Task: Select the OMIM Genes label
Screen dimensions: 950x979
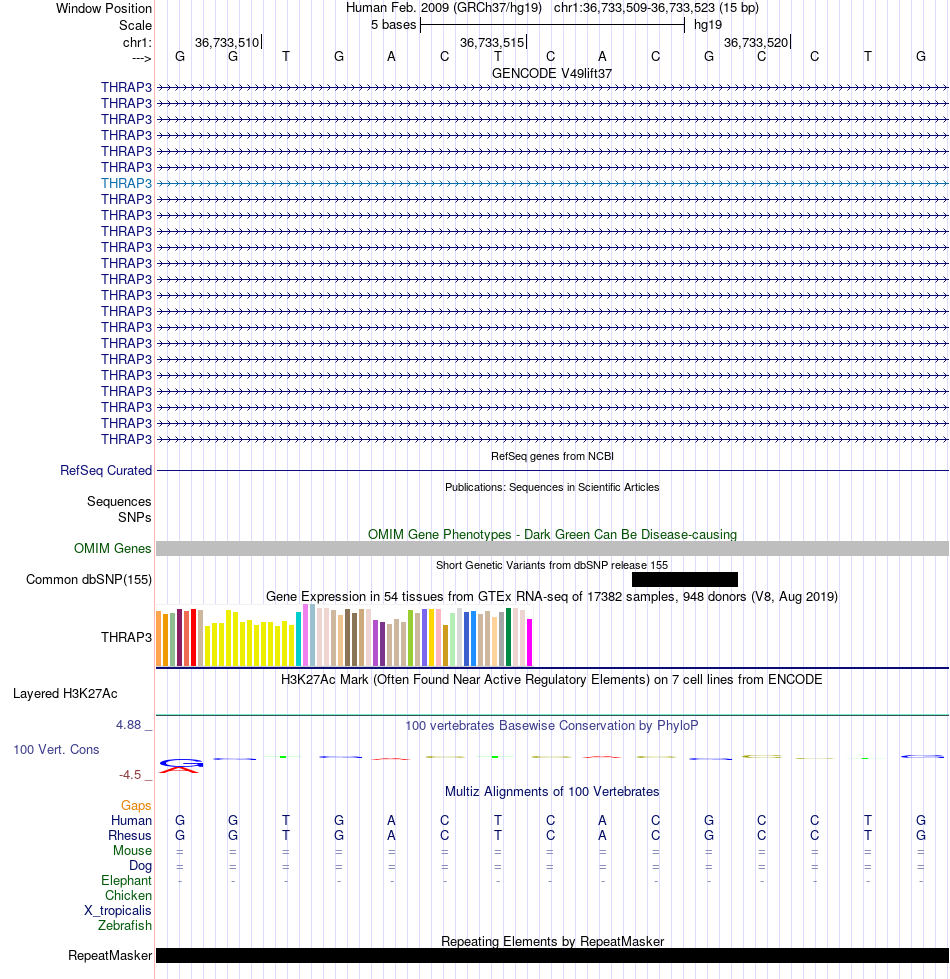Action: [112, 548]
